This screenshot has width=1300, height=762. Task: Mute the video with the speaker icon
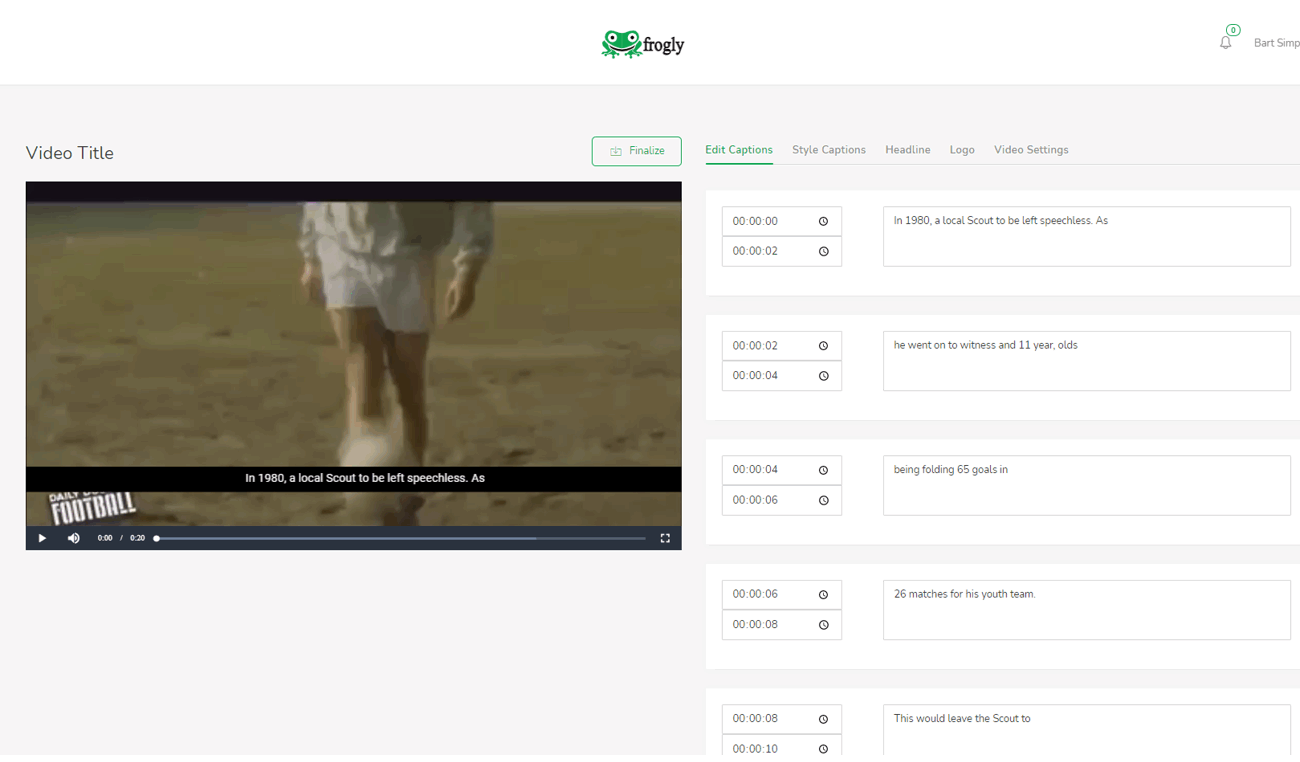point(74,538)
